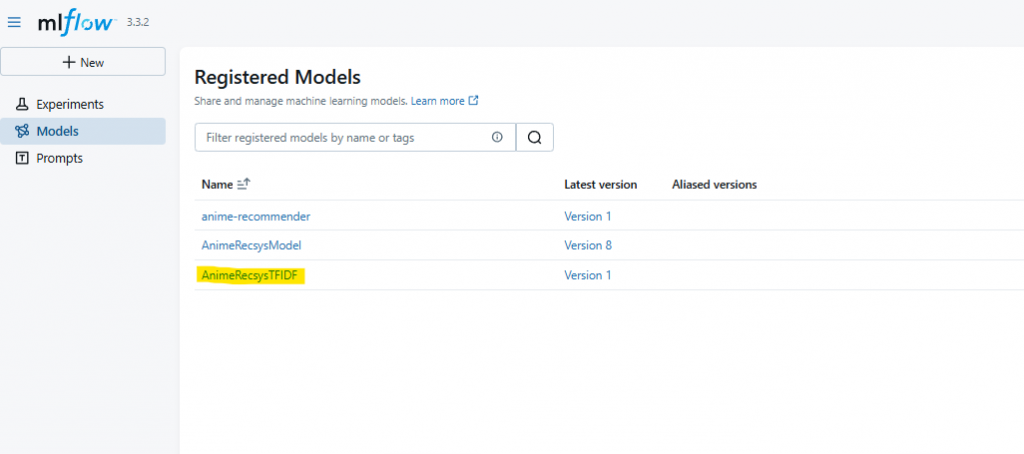
Task: Click the Experiments flask icon
Action: pyautogui.click(x=22, y=104)
